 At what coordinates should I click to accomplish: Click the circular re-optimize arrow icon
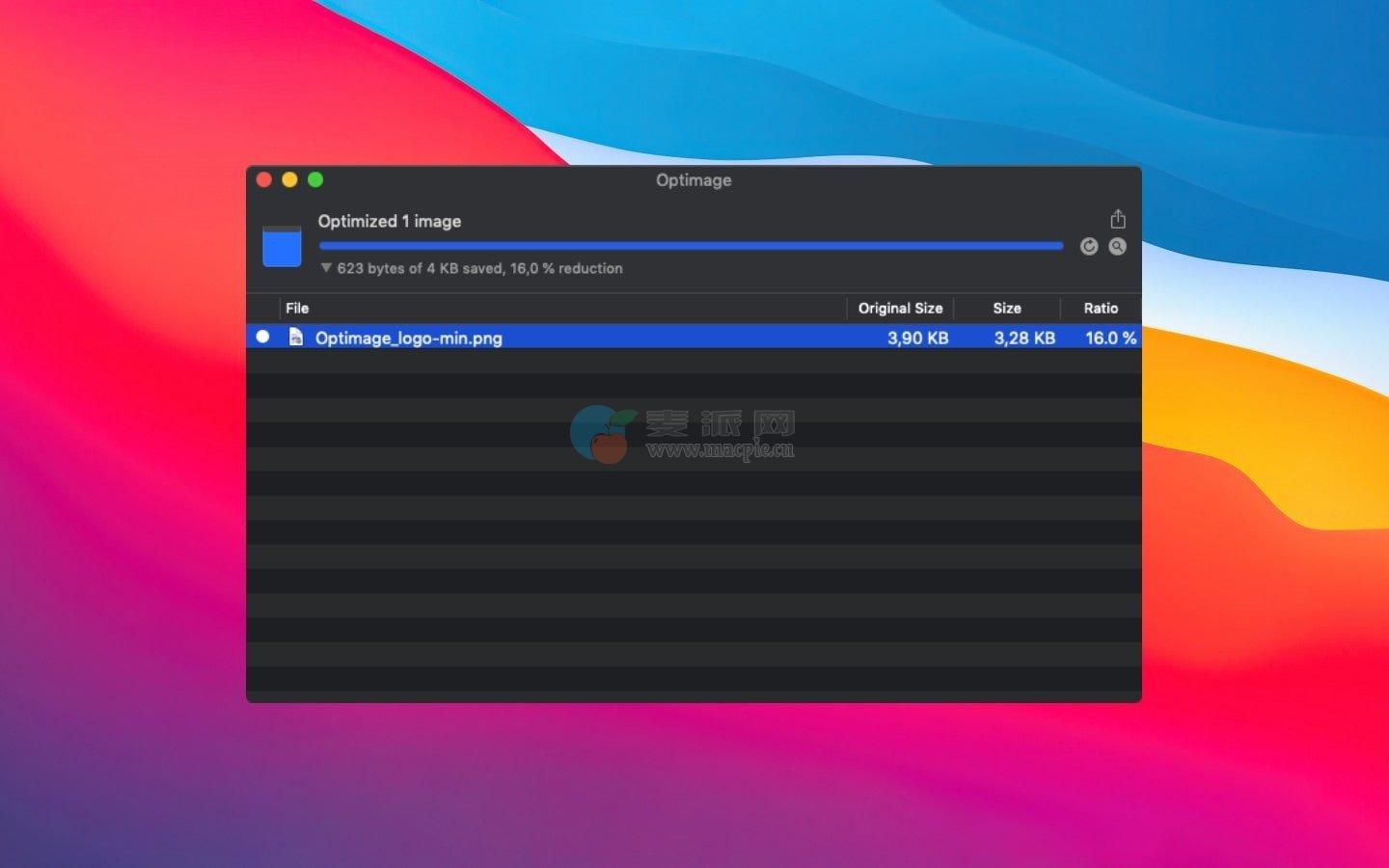[1089, 246]
